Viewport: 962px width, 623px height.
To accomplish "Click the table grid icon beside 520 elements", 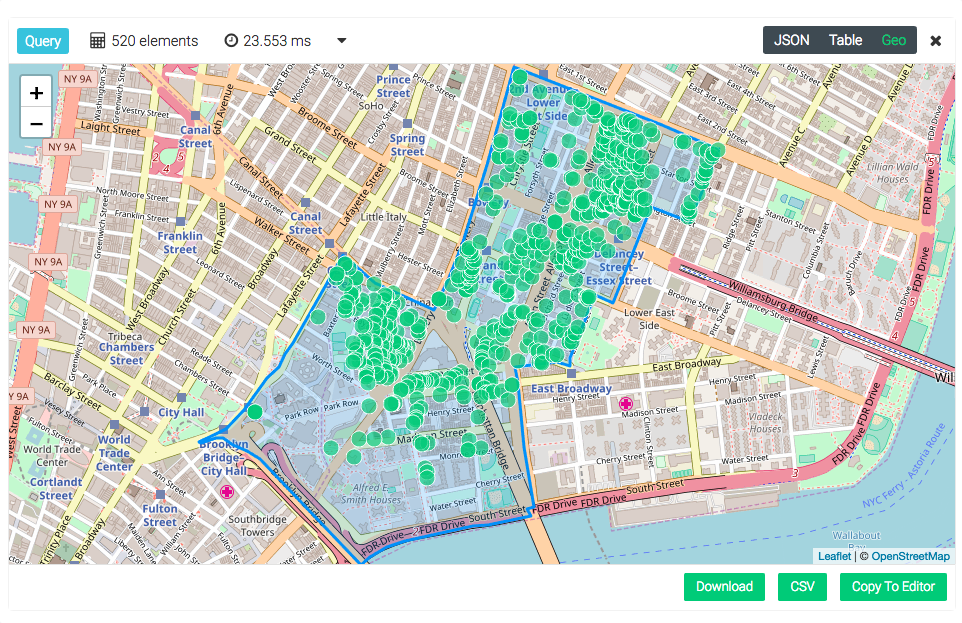I will point(97,41).
